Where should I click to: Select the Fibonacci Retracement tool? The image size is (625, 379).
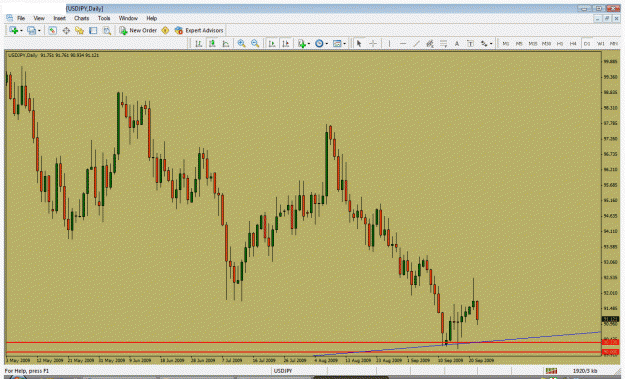pos(443,44)
